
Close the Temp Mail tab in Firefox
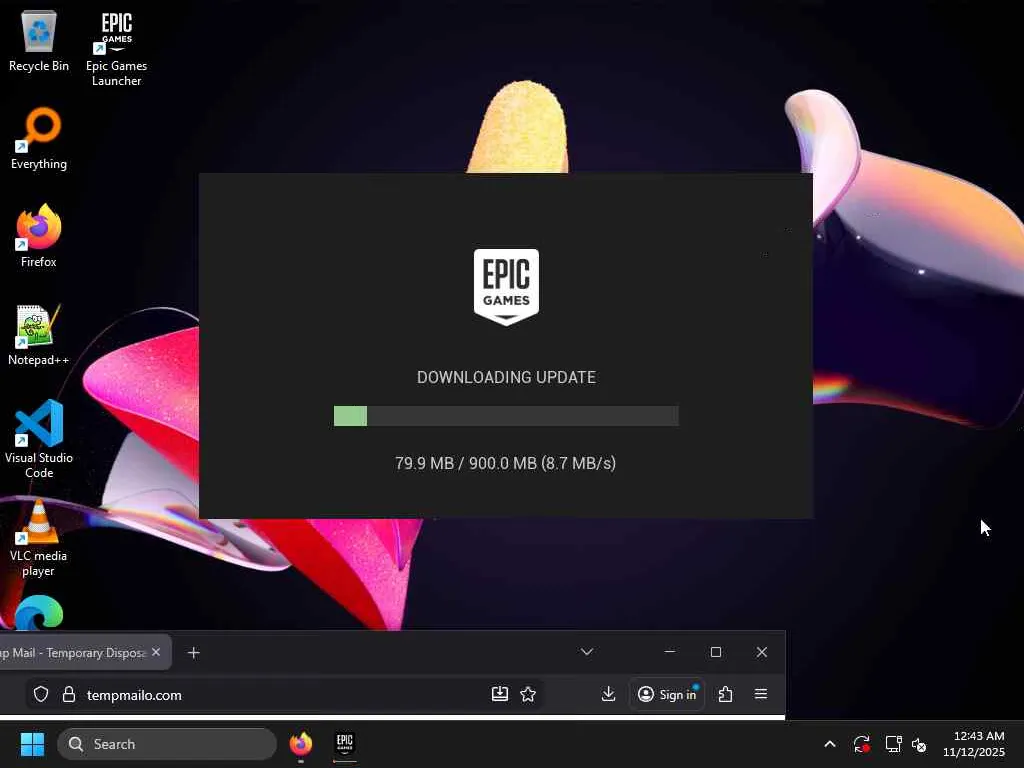tap(156, 652)
